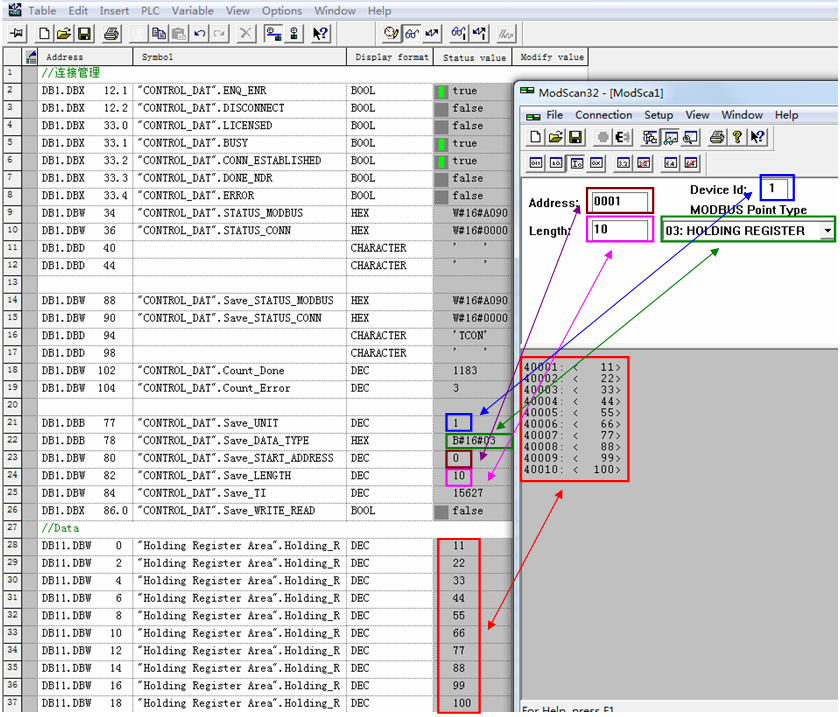
Task: Open the Variable menu
Action: point(192,11)
